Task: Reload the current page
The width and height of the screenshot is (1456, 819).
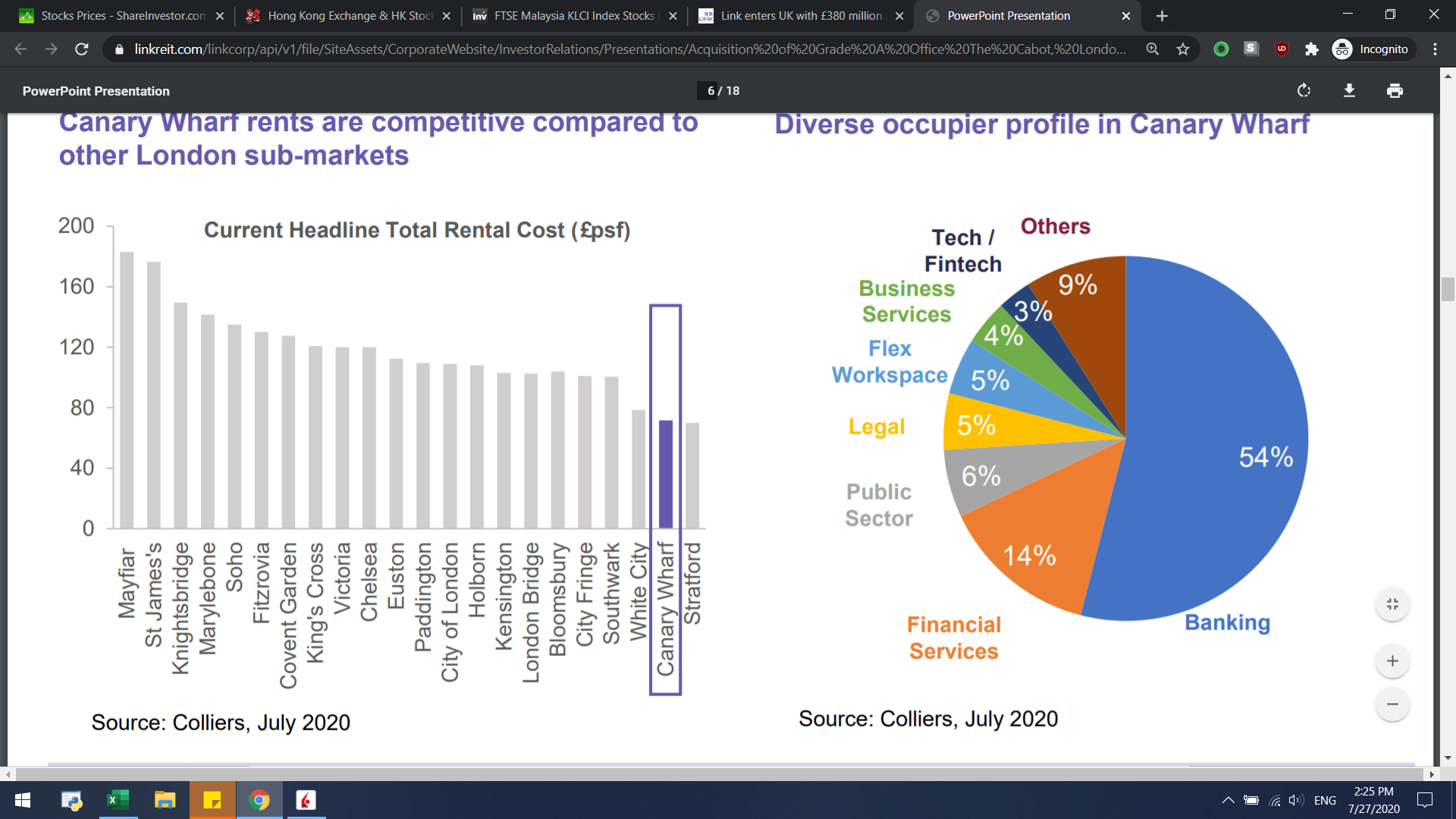Action: (82, 49)
